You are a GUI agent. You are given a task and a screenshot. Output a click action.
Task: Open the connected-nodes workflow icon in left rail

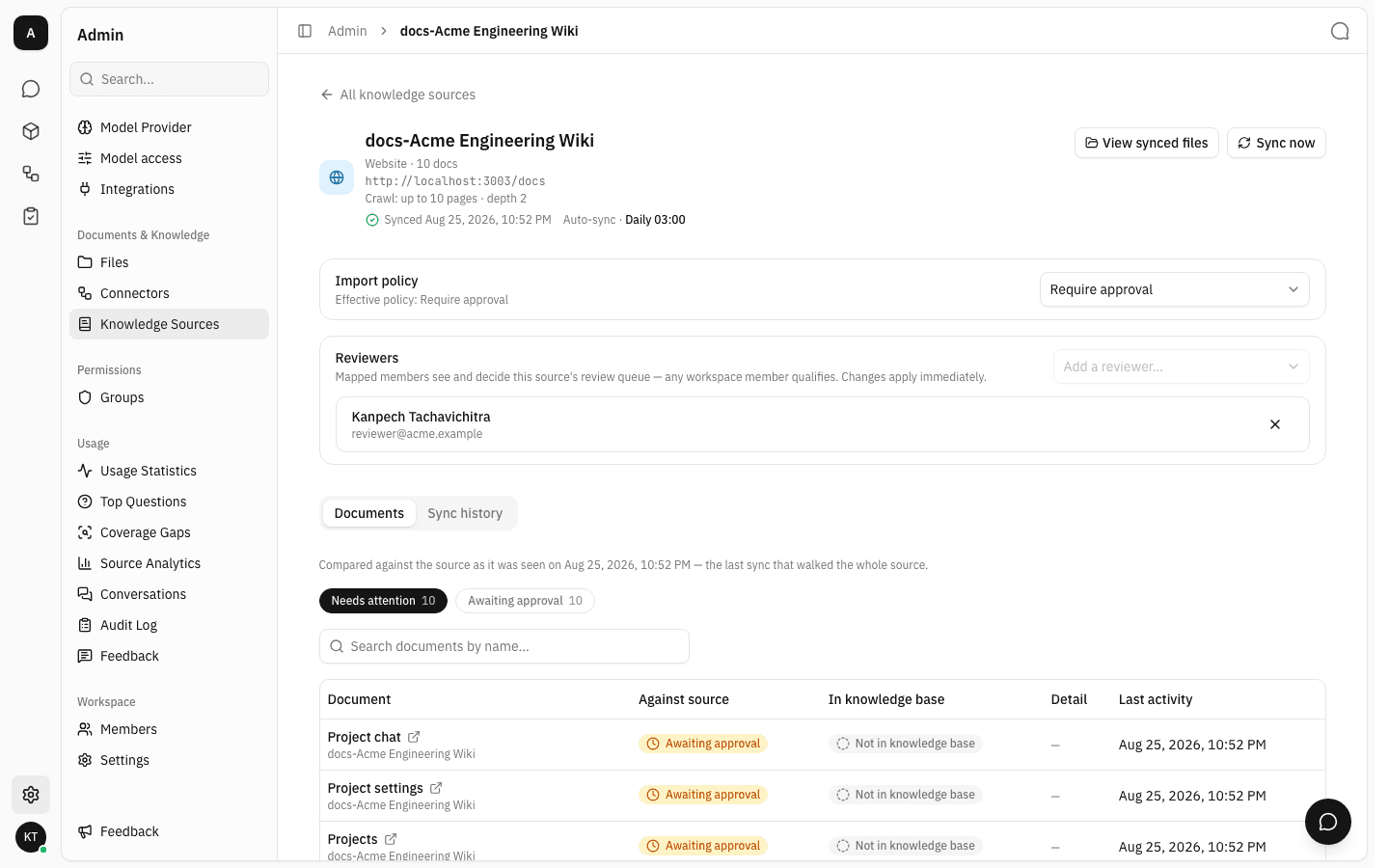31,174
